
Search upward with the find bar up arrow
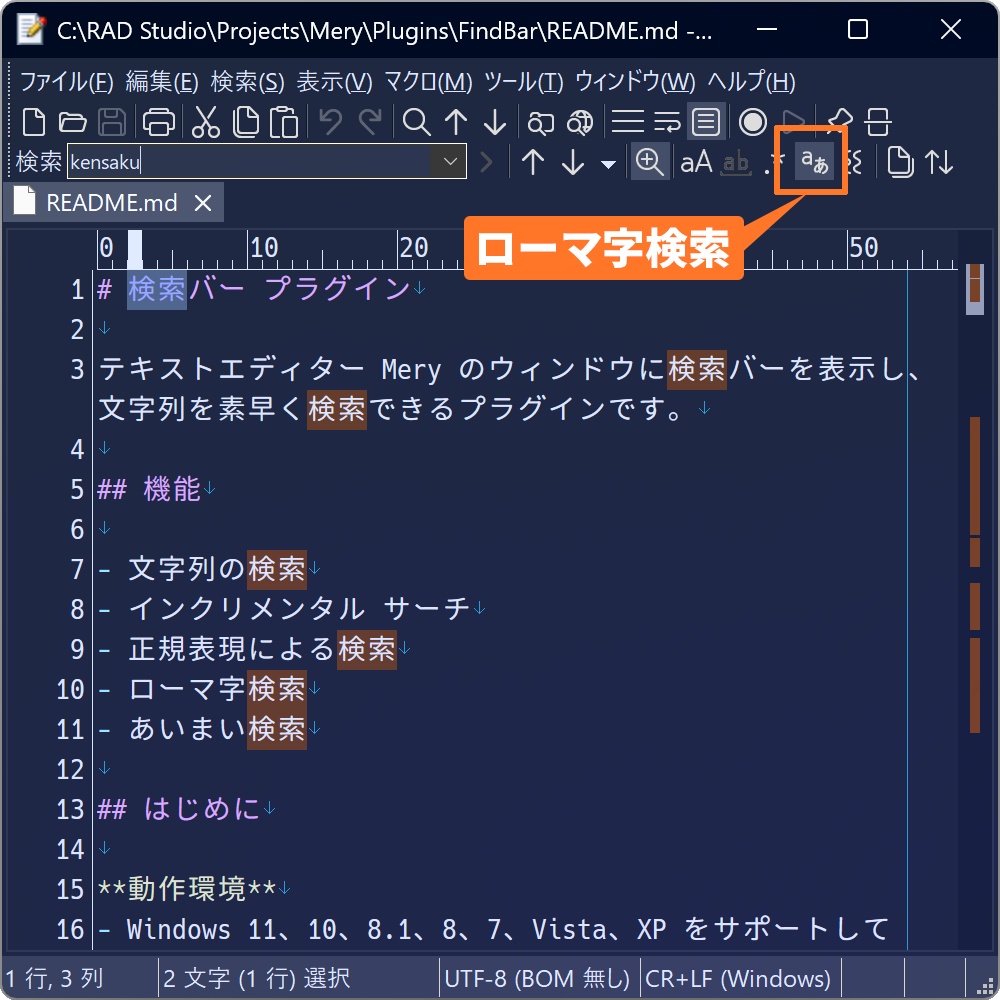(533, 162)
